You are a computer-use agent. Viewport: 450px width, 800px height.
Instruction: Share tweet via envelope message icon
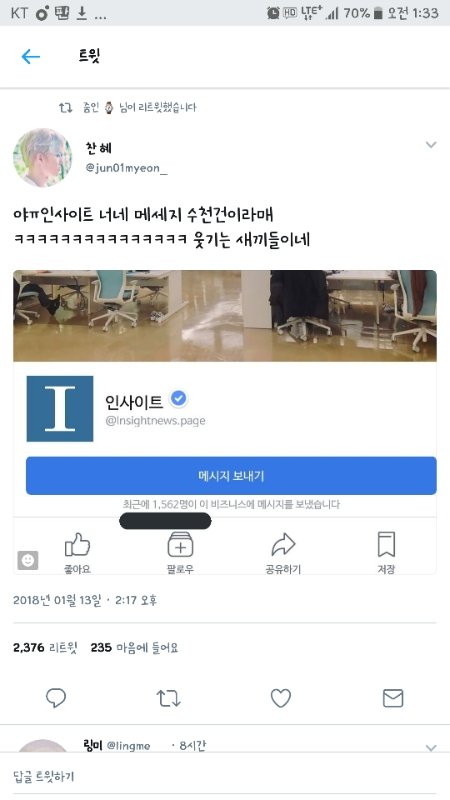[x=393, y=698]
